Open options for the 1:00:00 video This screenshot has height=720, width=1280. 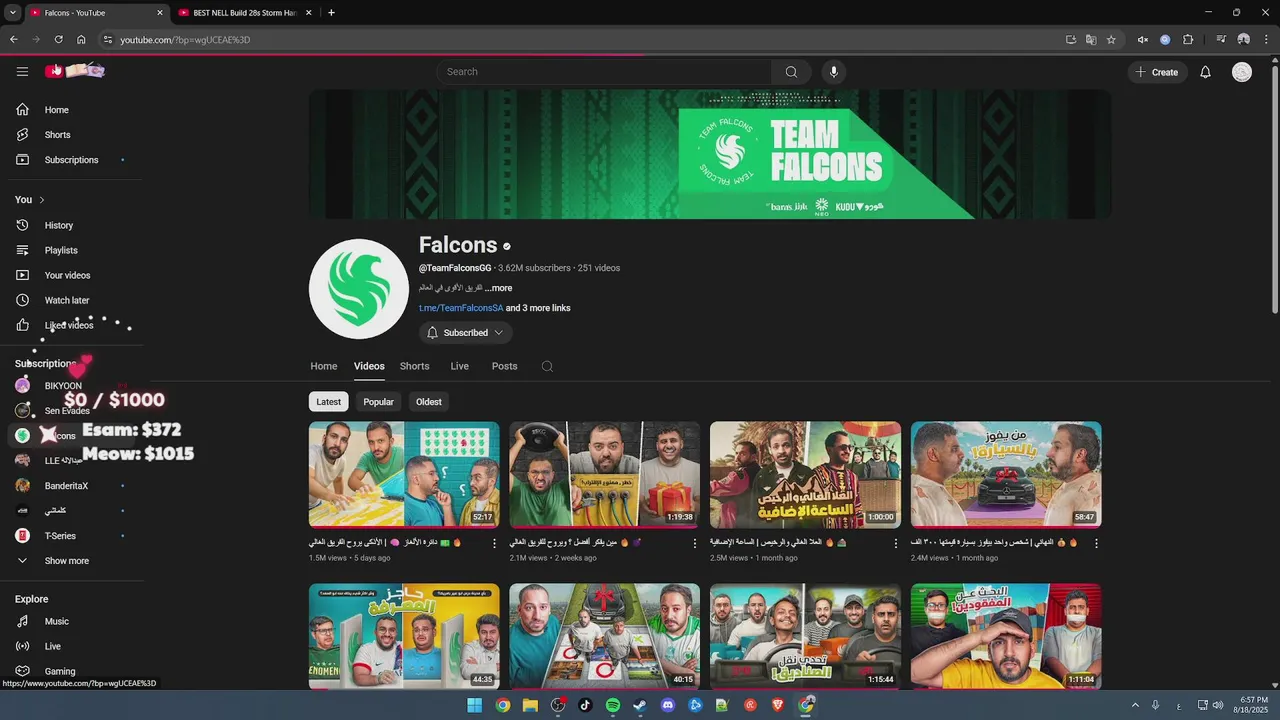click(x=896, y=543)
